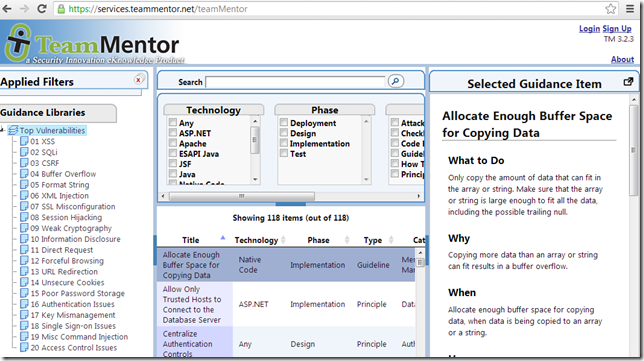Check the Deployment phase checkbox

(x=284, y=122)
